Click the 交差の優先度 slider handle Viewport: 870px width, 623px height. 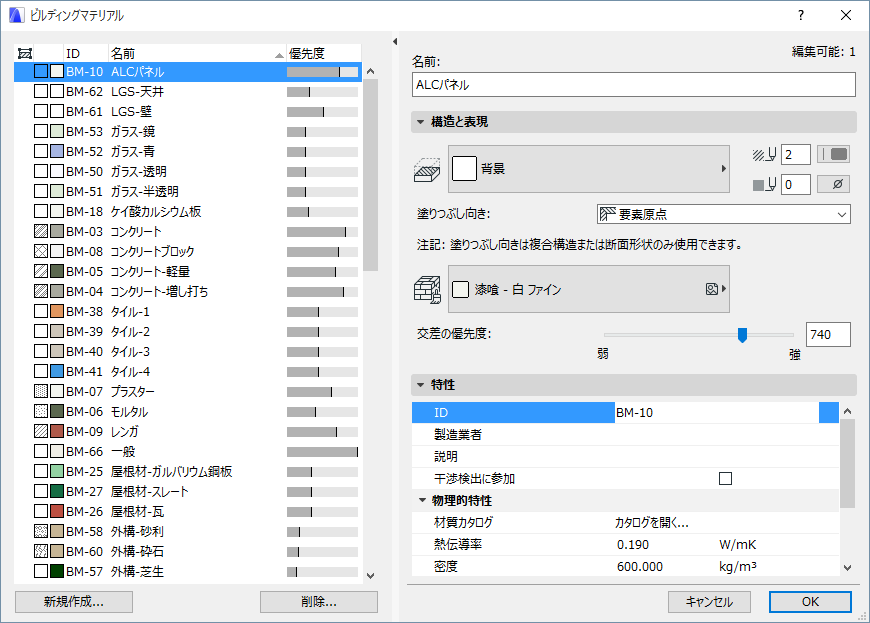742,335
